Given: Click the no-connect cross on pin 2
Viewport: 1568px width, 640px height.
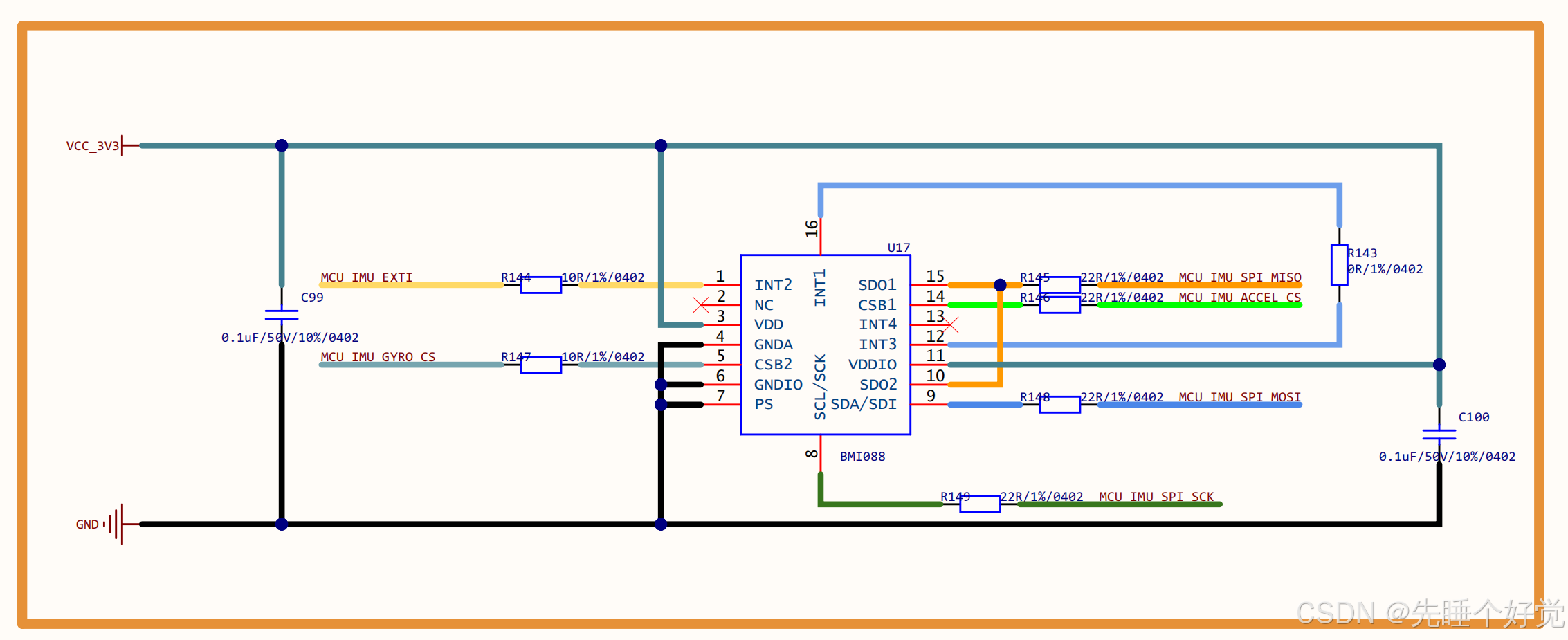Looking at the screenshot, I should [700, 305].
